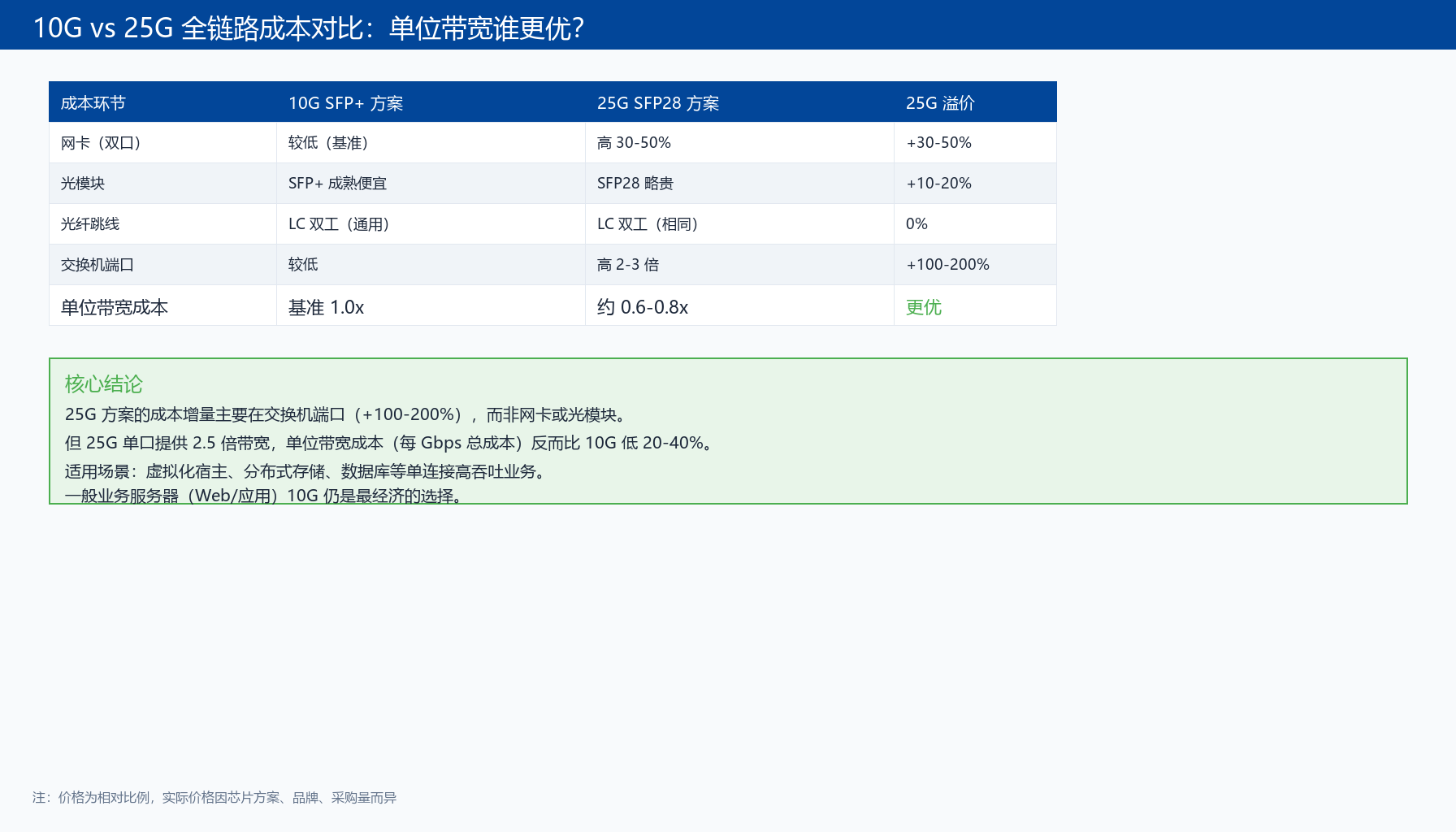1456x832 pixels.
Task: Click the 约 0.6-0.8x cell
Action: [739, 305]
